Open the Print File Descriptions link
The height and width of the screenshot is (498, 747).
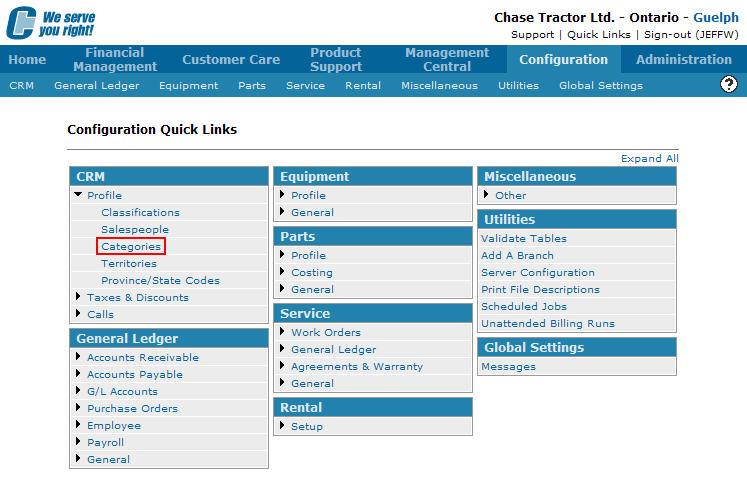(540, 289)
